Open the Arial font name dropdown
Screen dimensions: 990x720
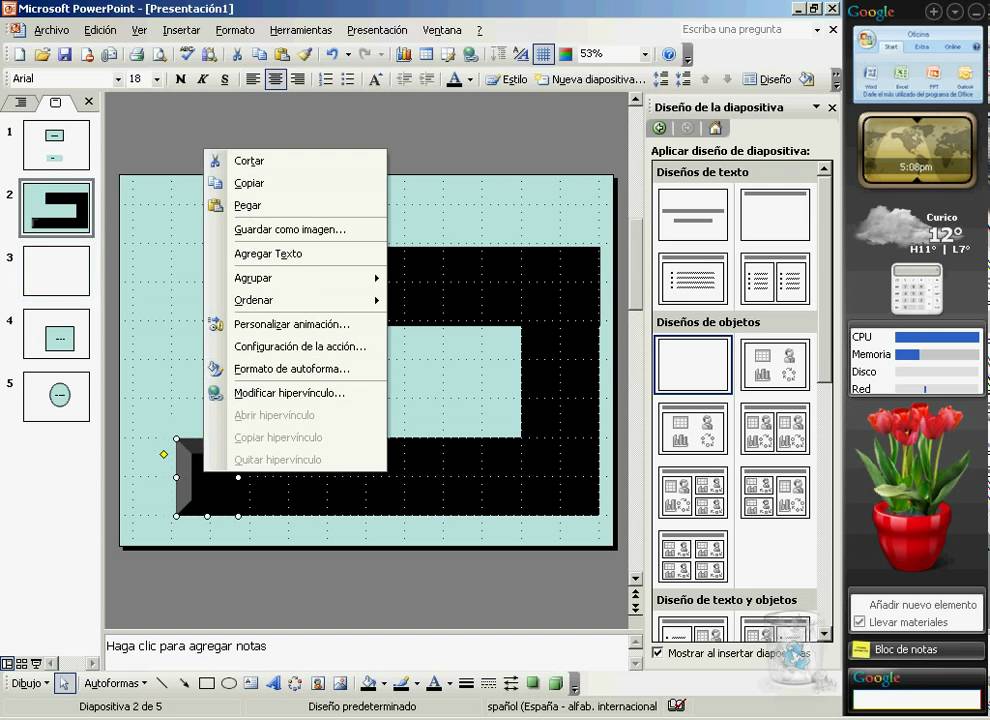(118, 79)
